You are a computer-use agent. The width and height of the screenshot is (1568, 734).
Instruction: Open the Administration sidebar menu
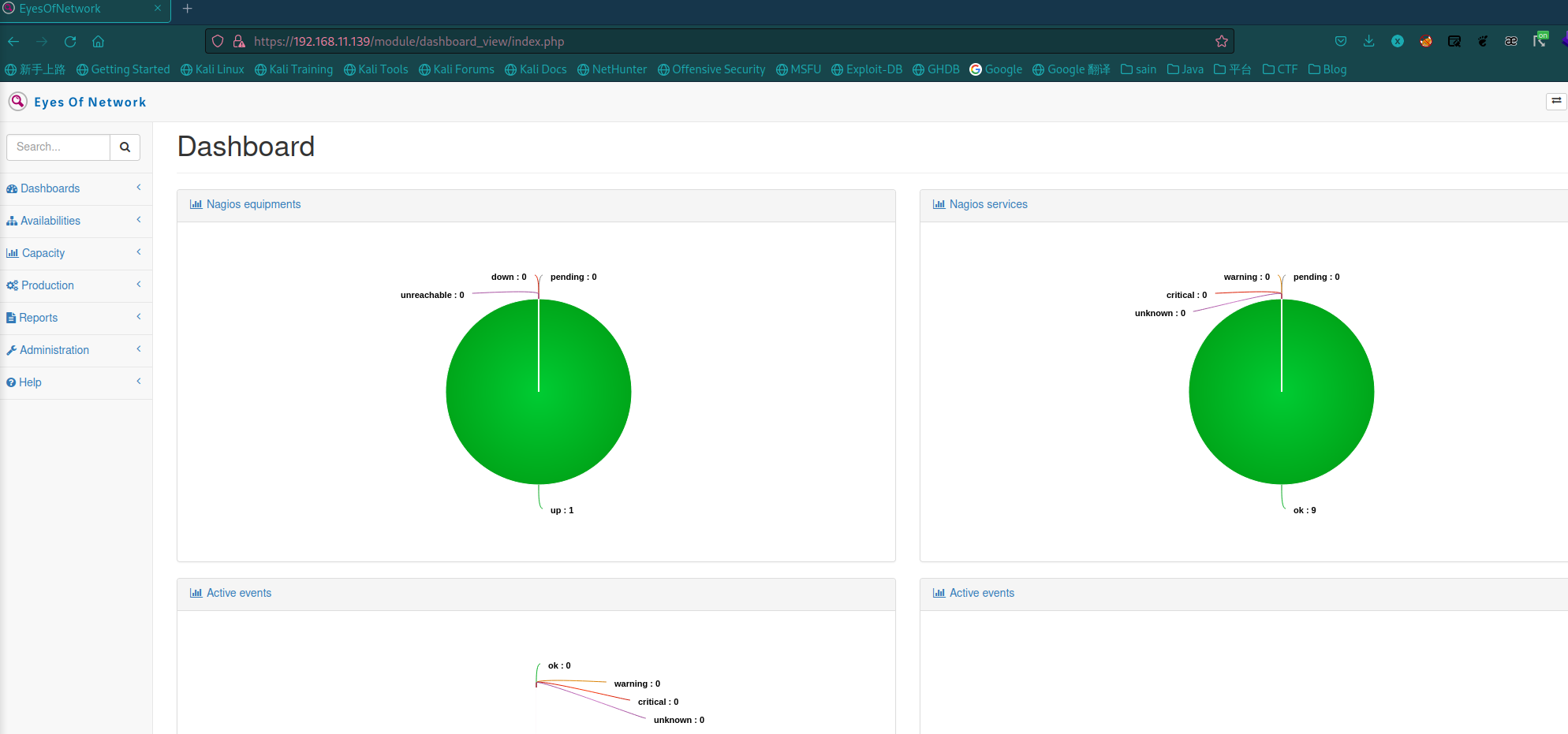[76, 350]
